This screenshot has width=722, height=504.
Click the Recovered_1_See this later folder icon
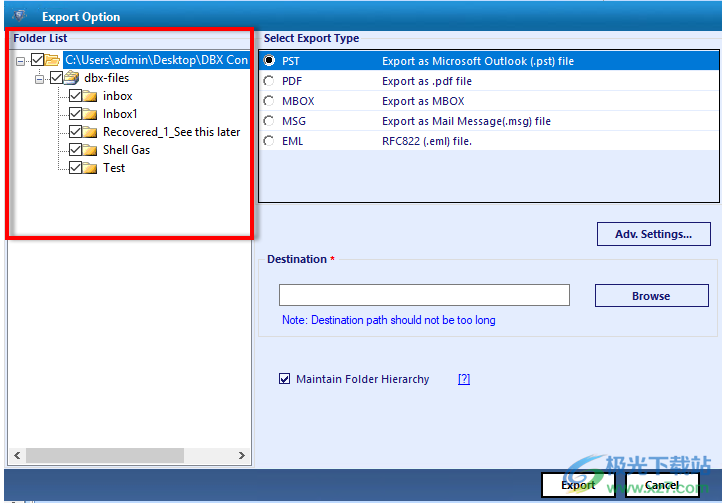(90, 132)
